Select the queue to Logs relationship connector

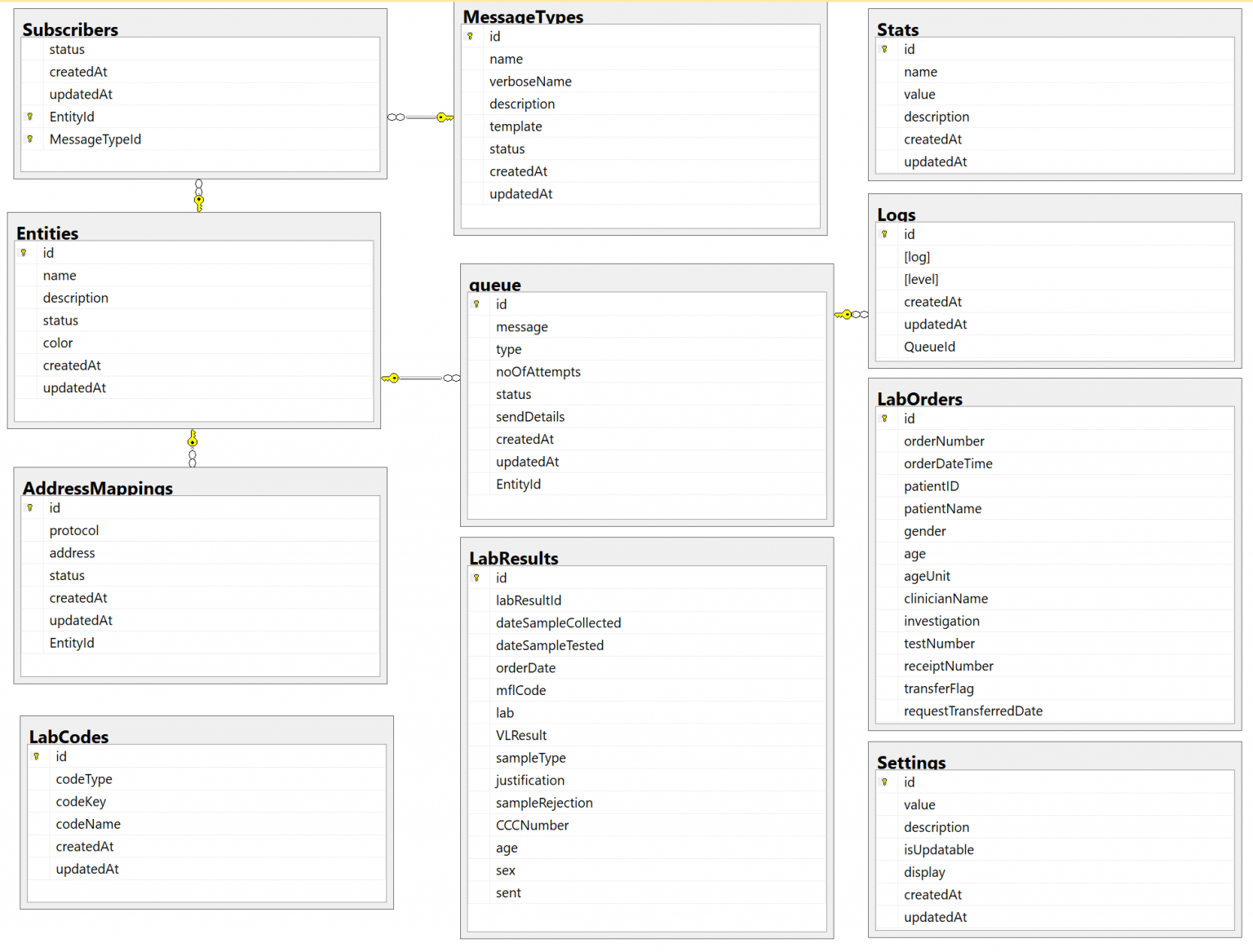[x=851, y=314]
